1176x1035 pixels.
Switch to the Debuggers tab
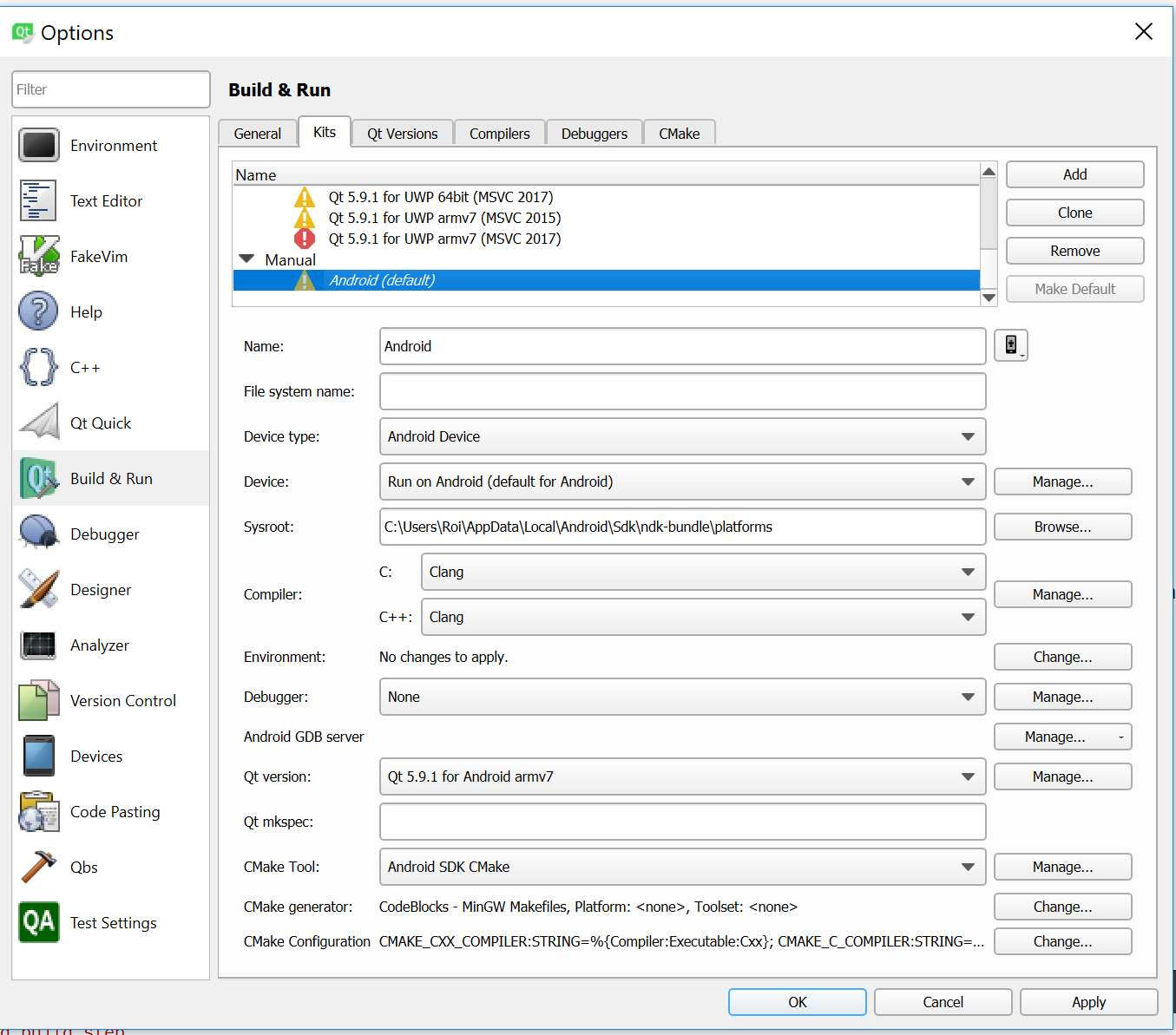pyautogui.click(x=595, y=134)
